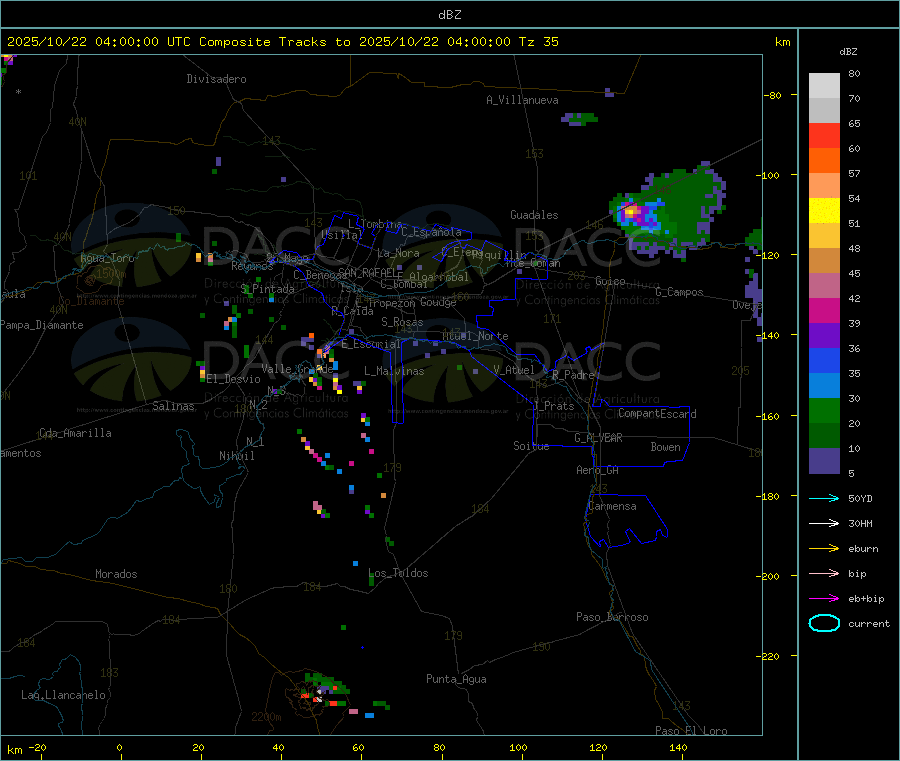Click the cyan 50YD arrow legend icon
The image size is (900, 761).
[824, 498]
